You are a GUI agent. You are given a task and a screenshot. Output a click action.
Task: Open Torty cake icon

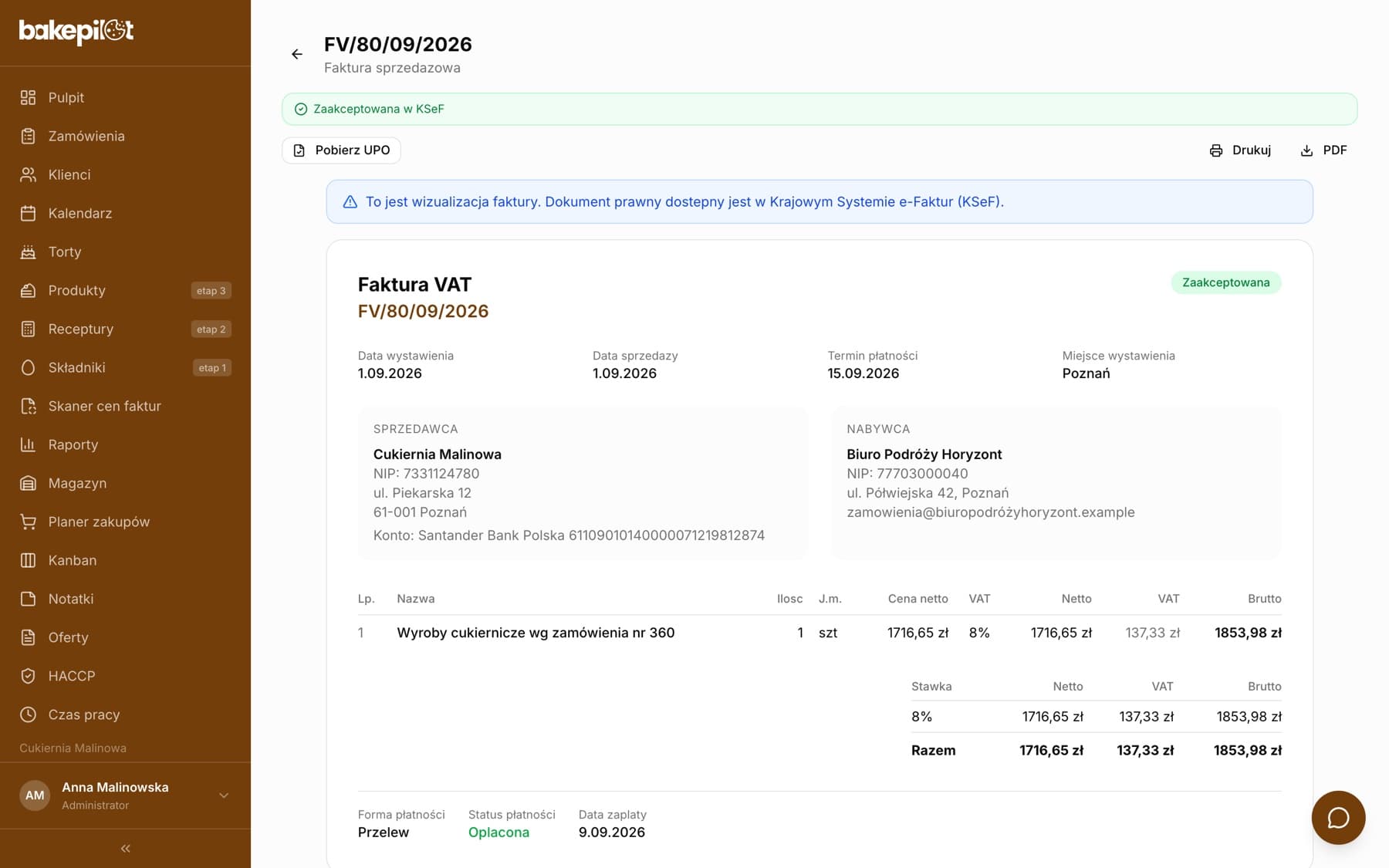[x=28, y=252]
